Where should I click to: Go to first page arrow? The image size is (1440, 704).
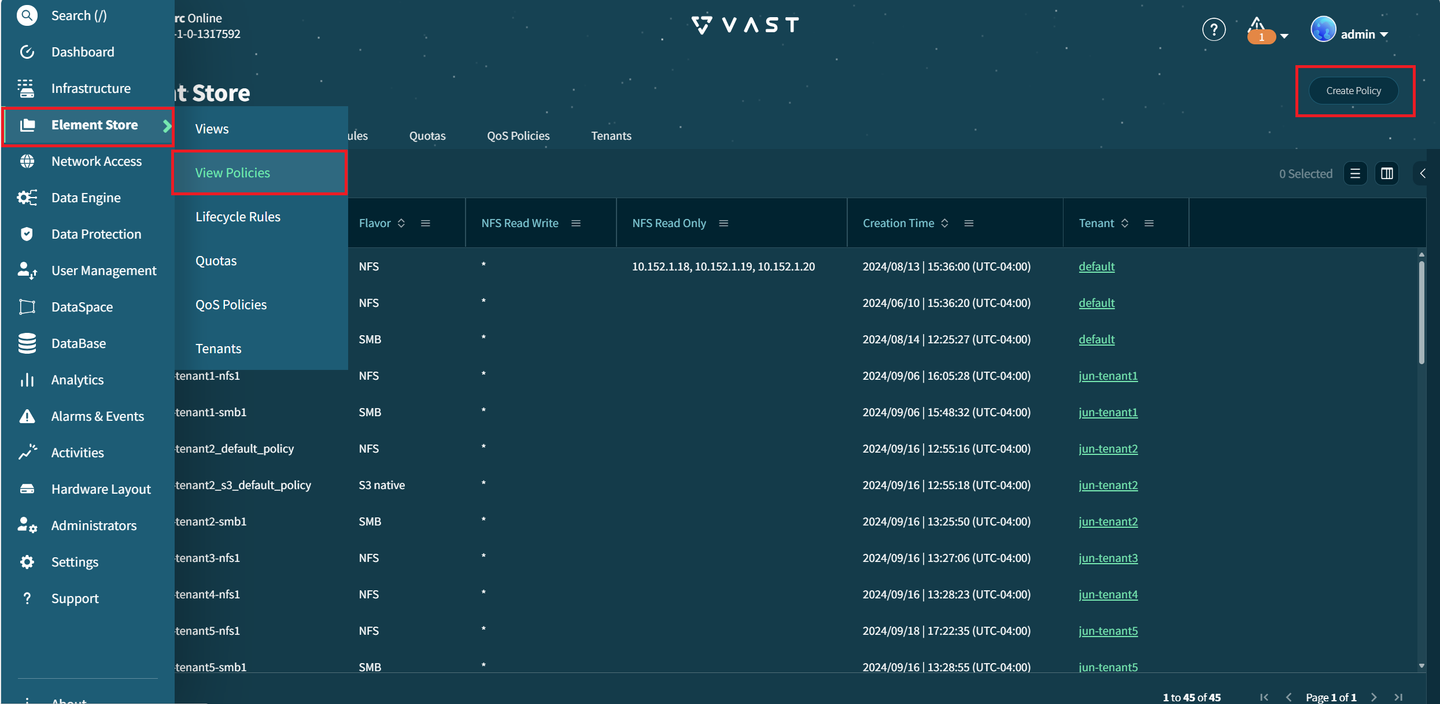point(1265,697)
